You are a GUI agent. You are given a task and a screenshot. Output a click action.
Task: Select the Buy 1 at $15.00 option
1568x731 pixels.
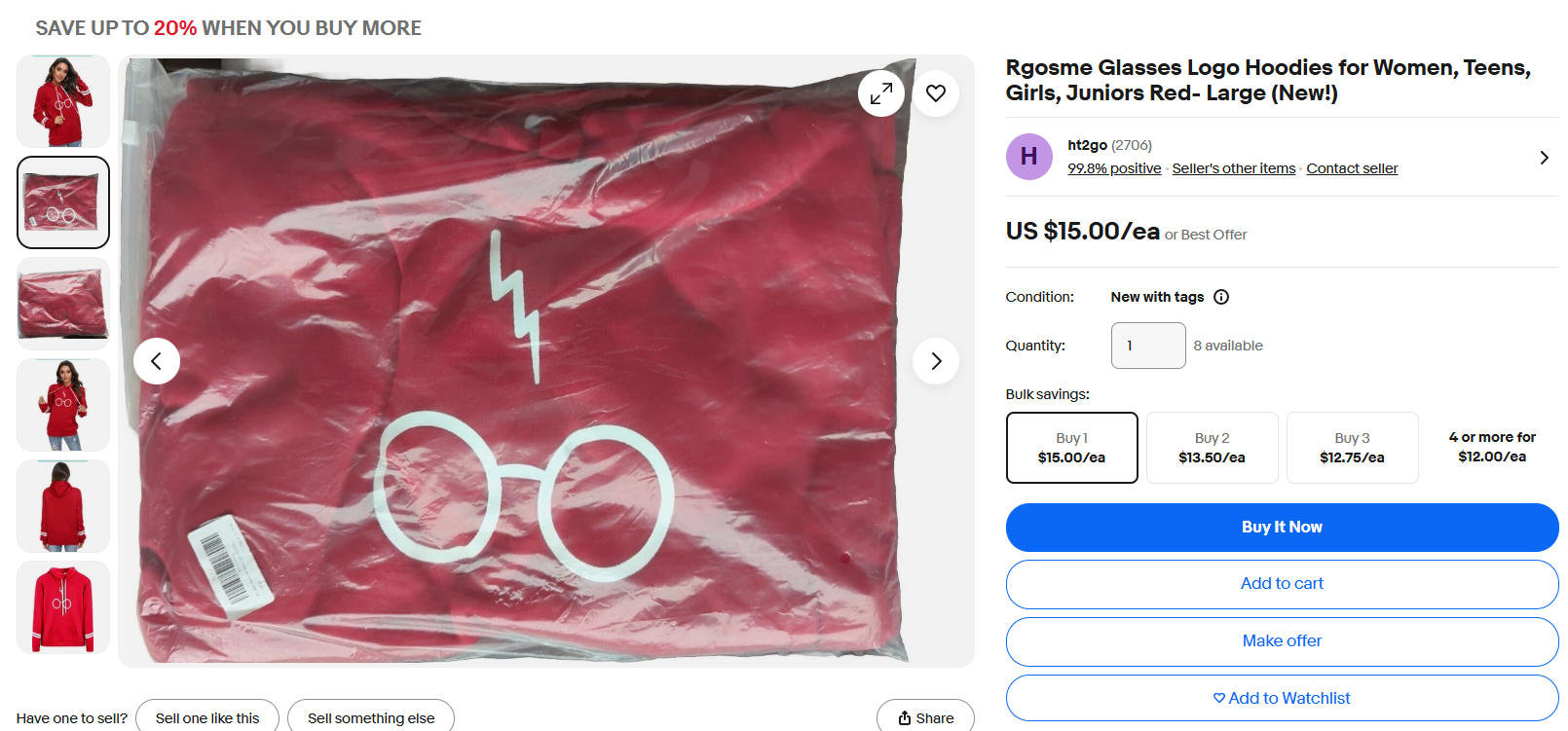pos(1071,448)
